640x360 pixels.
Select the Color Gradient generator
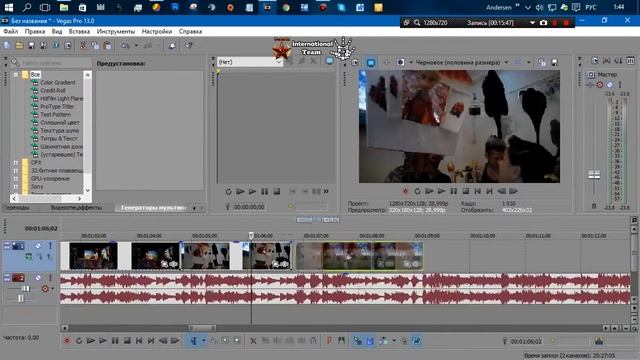tap(58, 82)
